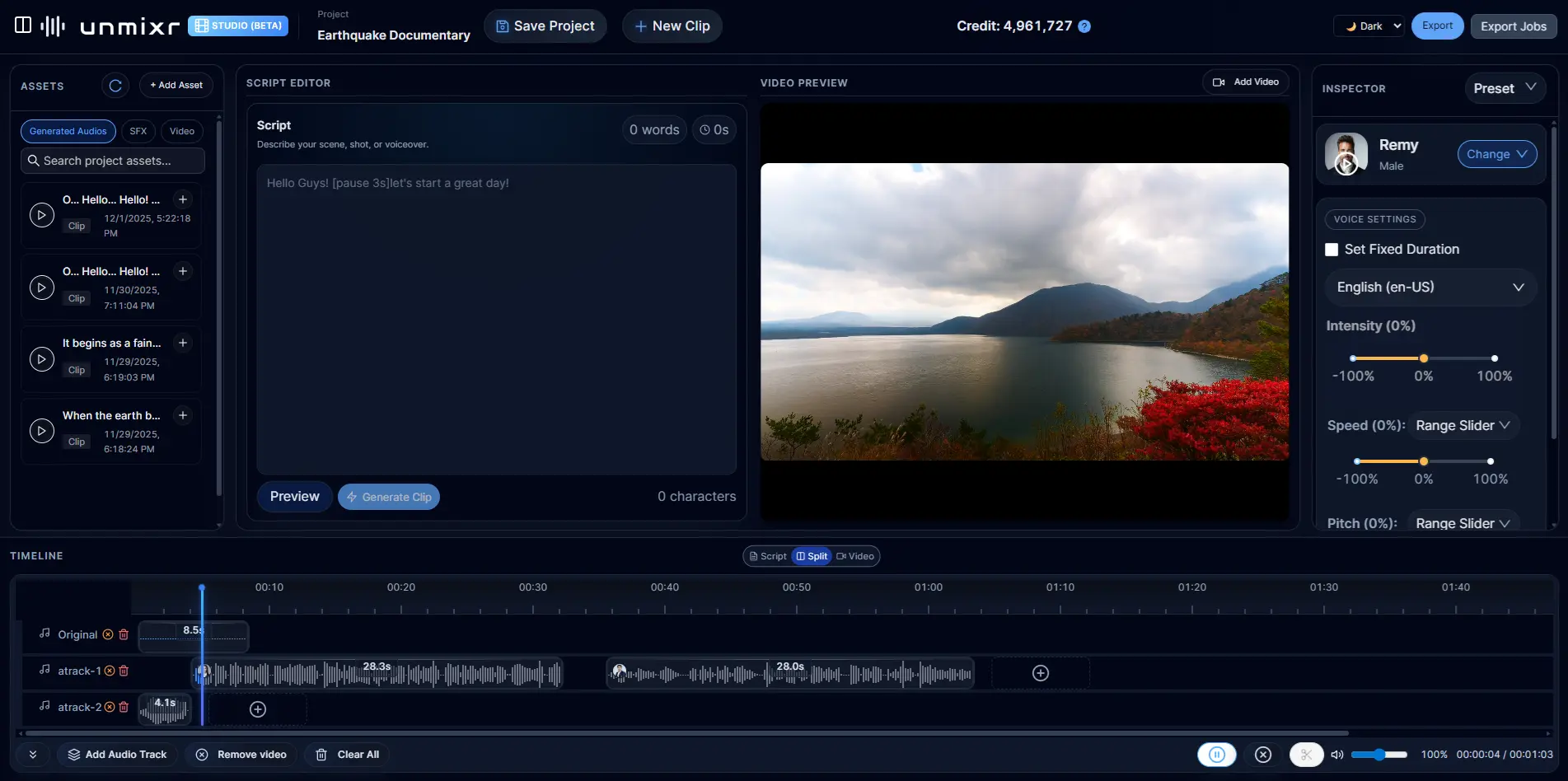Select the Script view in the timeline toolbar

click(767, 556)
